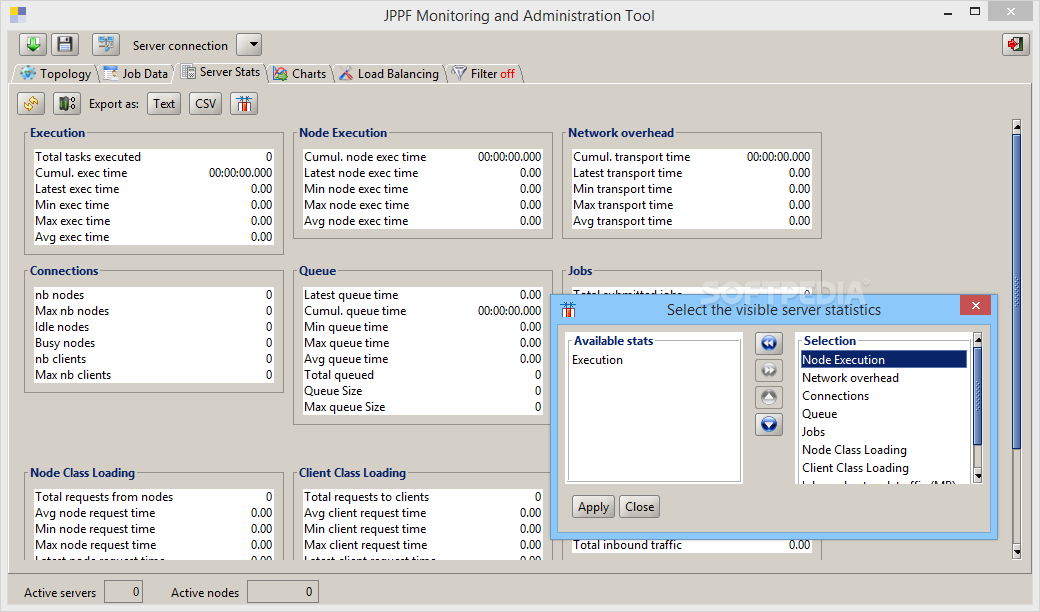Screen dimensions: 1040x612
Task: Select Node Execution in Selection list
Action: [883, 359]
